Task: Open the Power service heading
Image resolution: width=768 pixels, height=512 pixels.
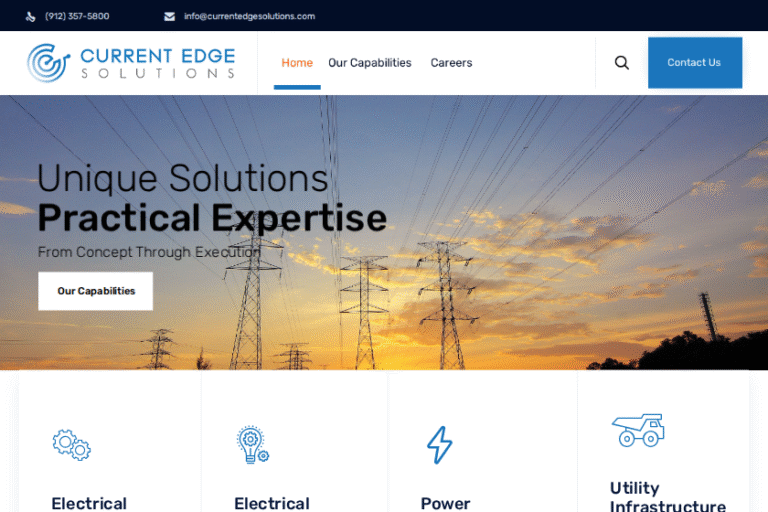Action: (x=445, y=503)
